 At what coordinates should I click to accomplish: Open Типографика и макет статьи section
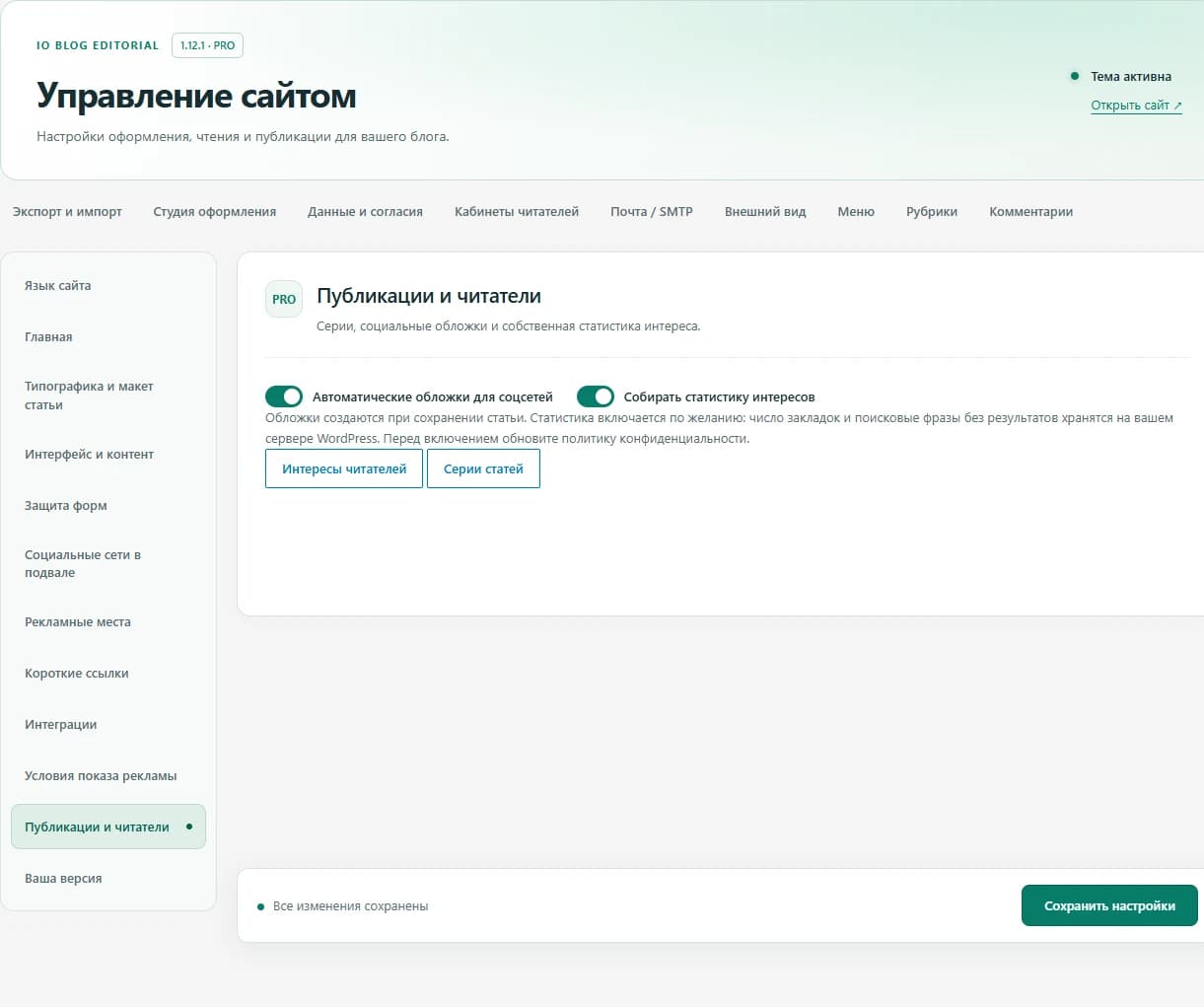(108, 396)
